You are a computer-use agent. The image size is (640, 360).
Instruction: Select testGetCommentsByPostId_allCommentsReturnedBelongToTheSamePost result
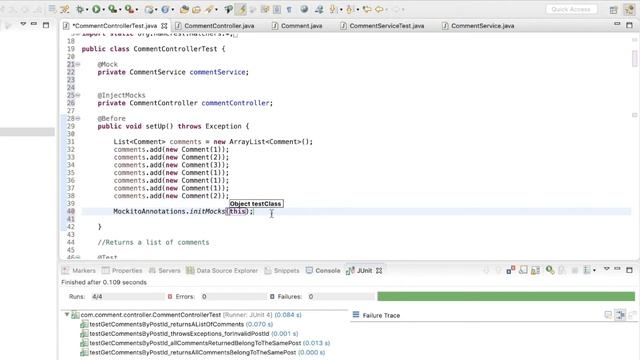[205, 343]
